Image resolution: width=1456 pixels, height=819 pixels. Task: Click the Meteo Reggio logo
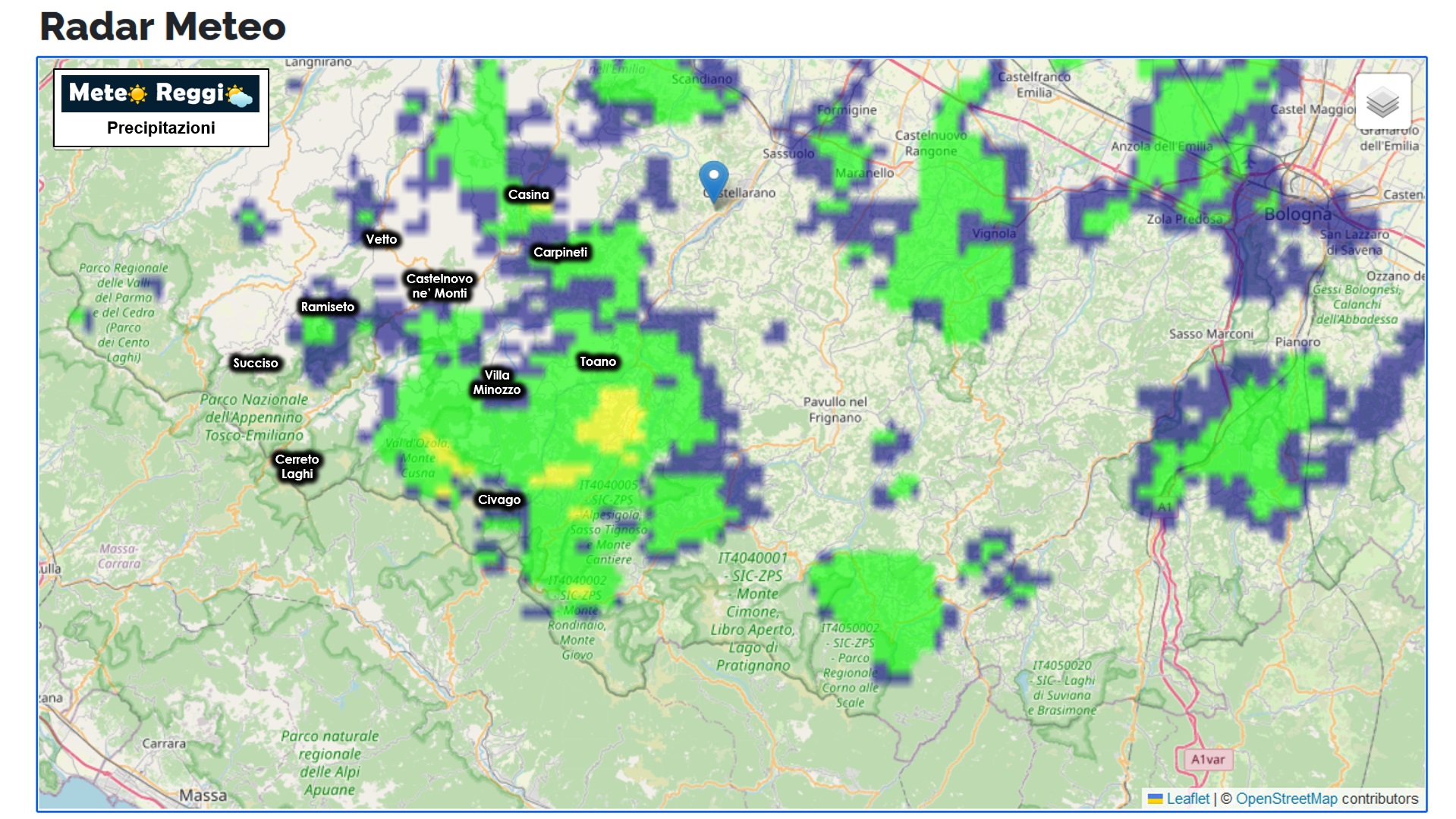click(x=160, y=93)
